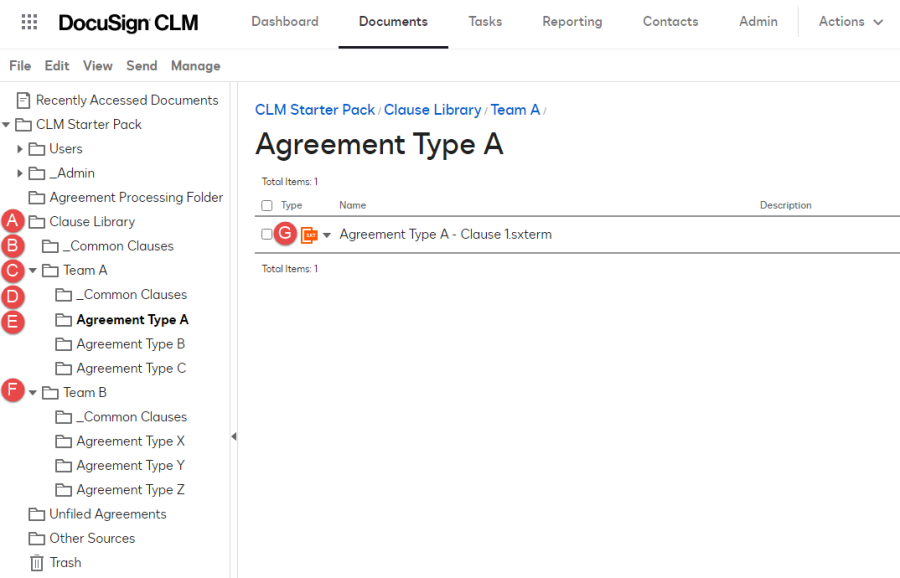Collapse the Team A tree node
The width and height of the screenshot is (900, 578).
click(30, 270)
